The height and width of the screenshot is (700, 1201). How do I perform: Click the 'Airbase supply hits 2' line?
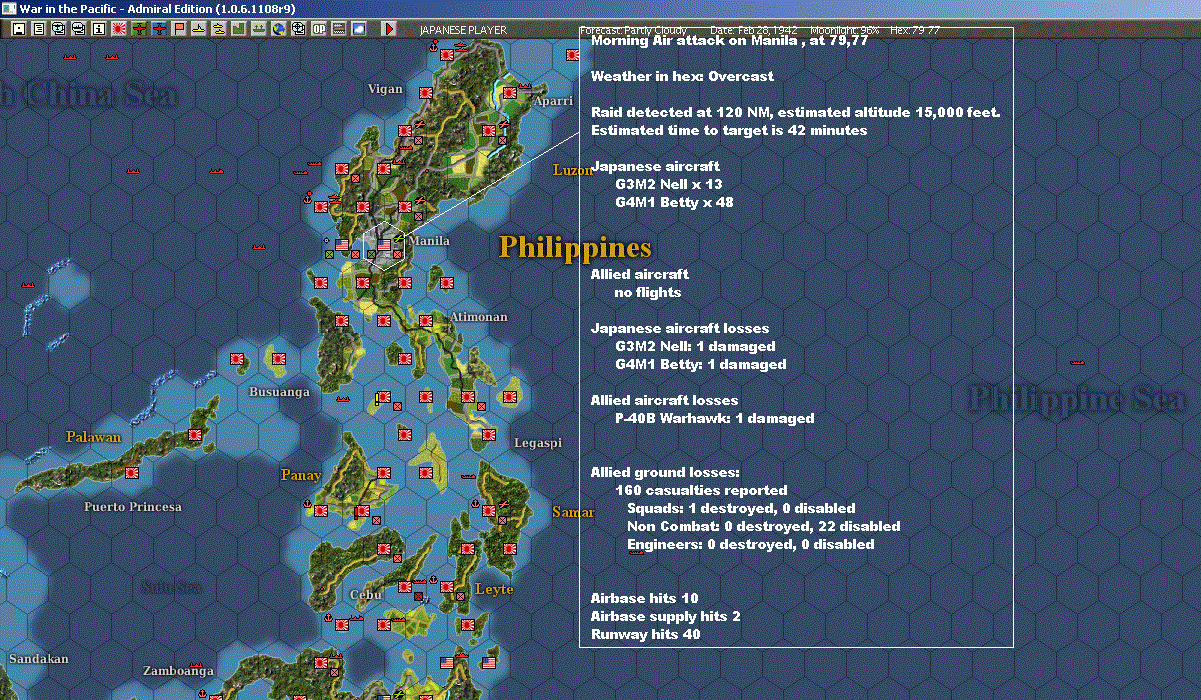[665, 616]
